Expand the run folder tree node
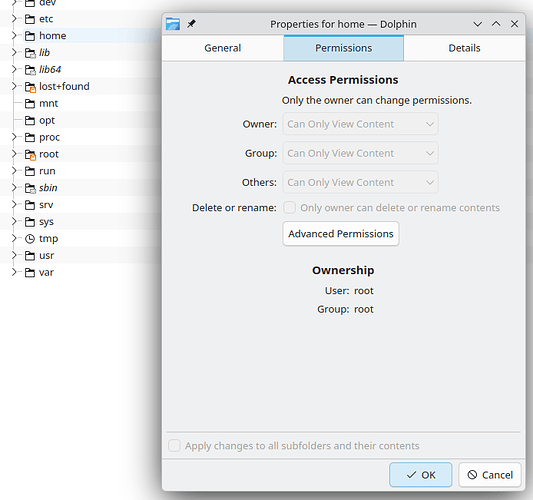The width and height of the screenshot is (533, 500). [14, 171]
